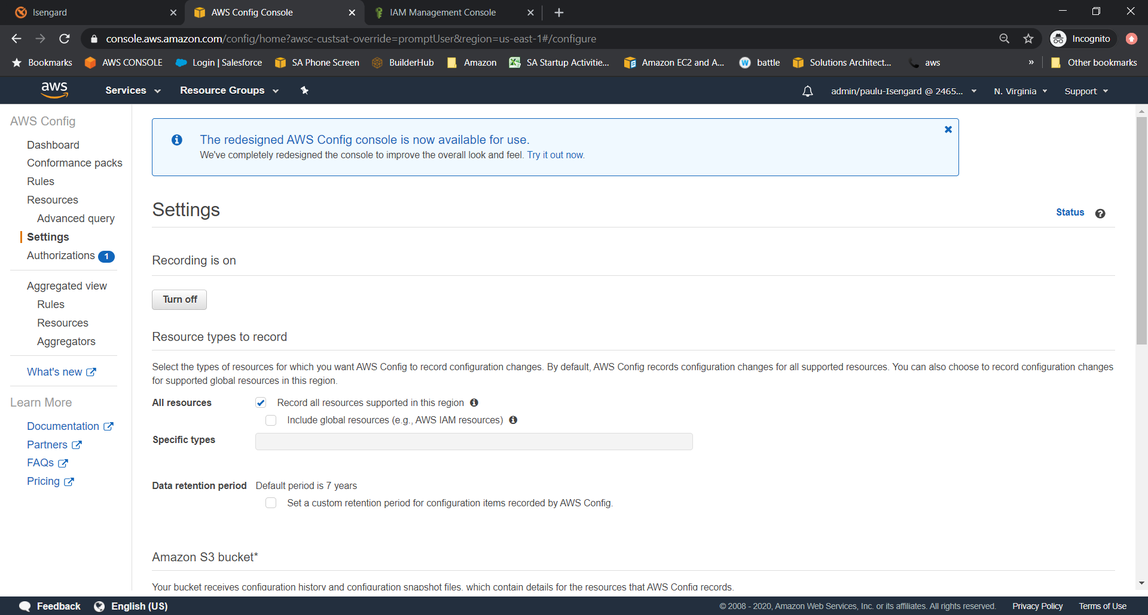Show more bookmarks with the chevron

pos(1031,62)
